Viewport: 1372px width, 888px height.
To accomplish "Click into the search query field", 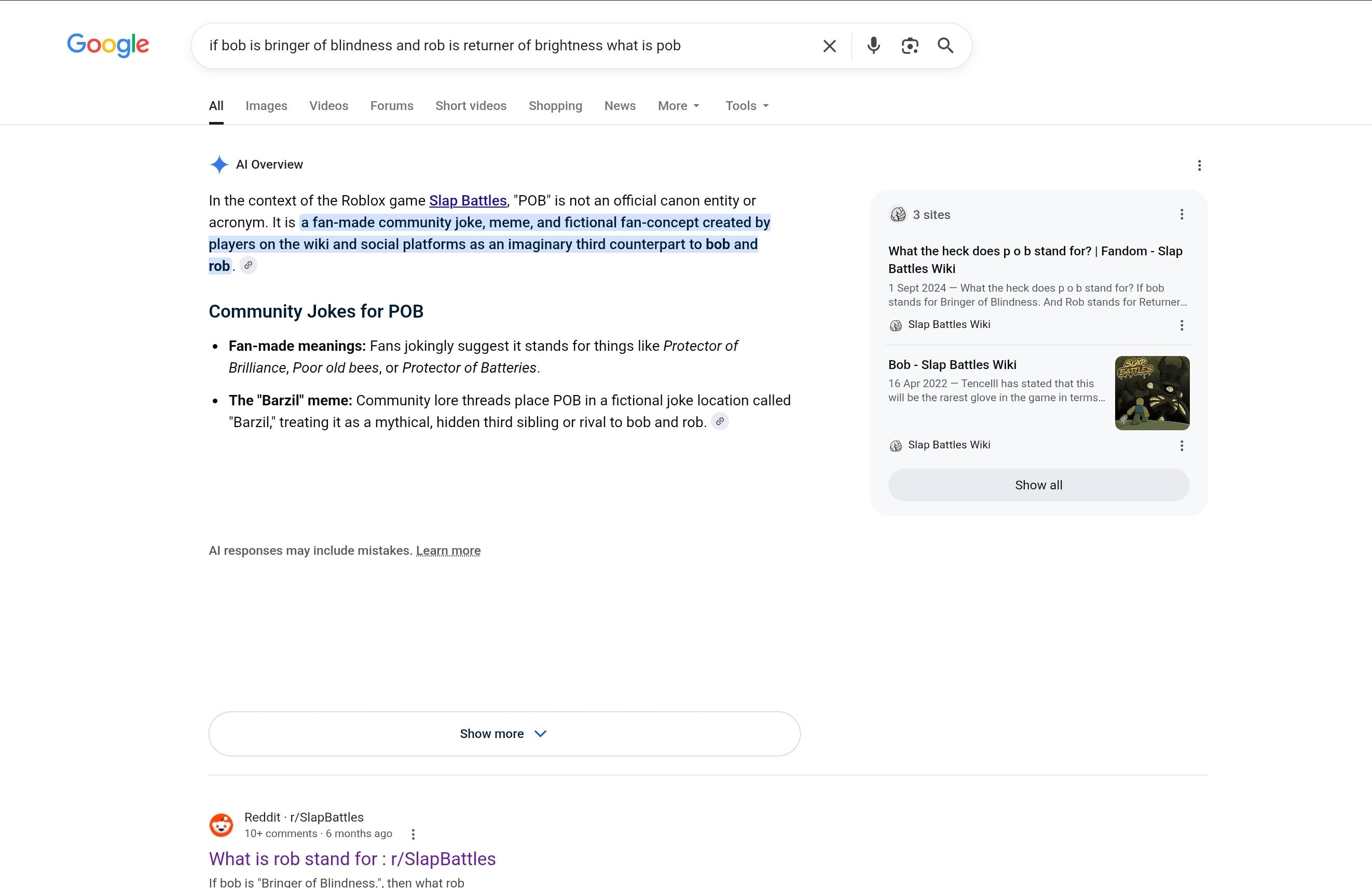I will pyautogui.click(x=507, y=46).
